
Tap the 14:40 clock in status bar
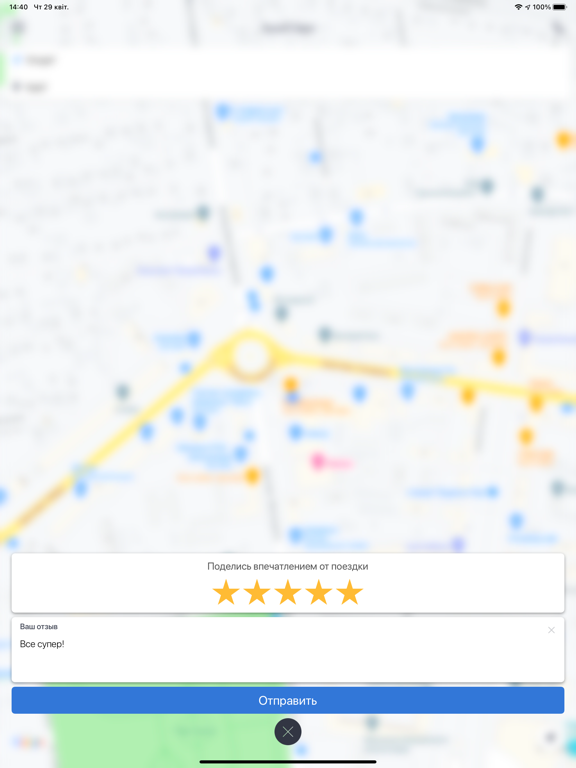pyautogui.click(x=19, y=7)
